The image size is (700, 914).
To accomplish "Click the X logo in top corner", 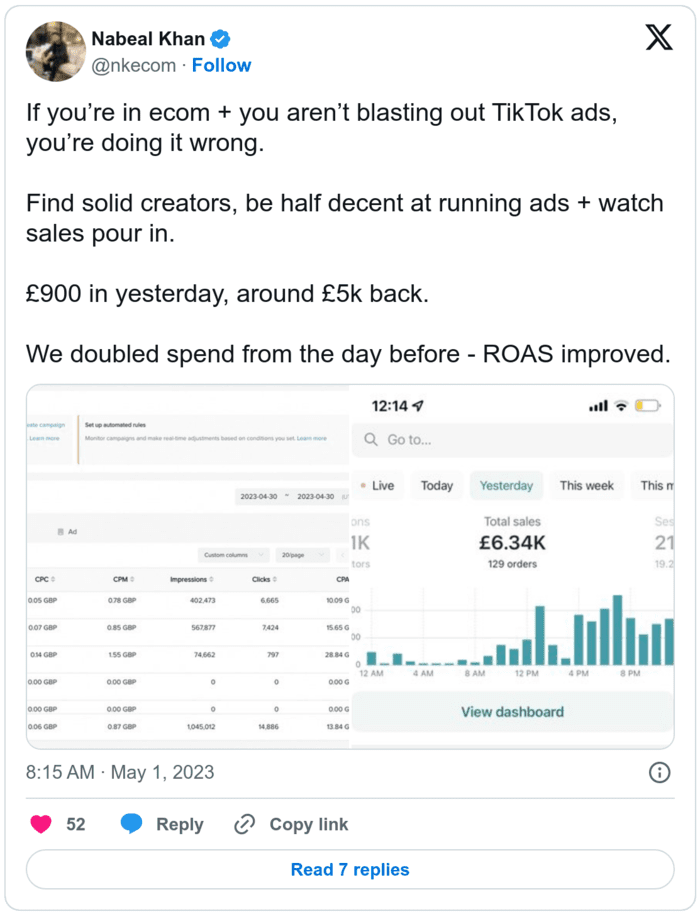I will coord(656,40).
